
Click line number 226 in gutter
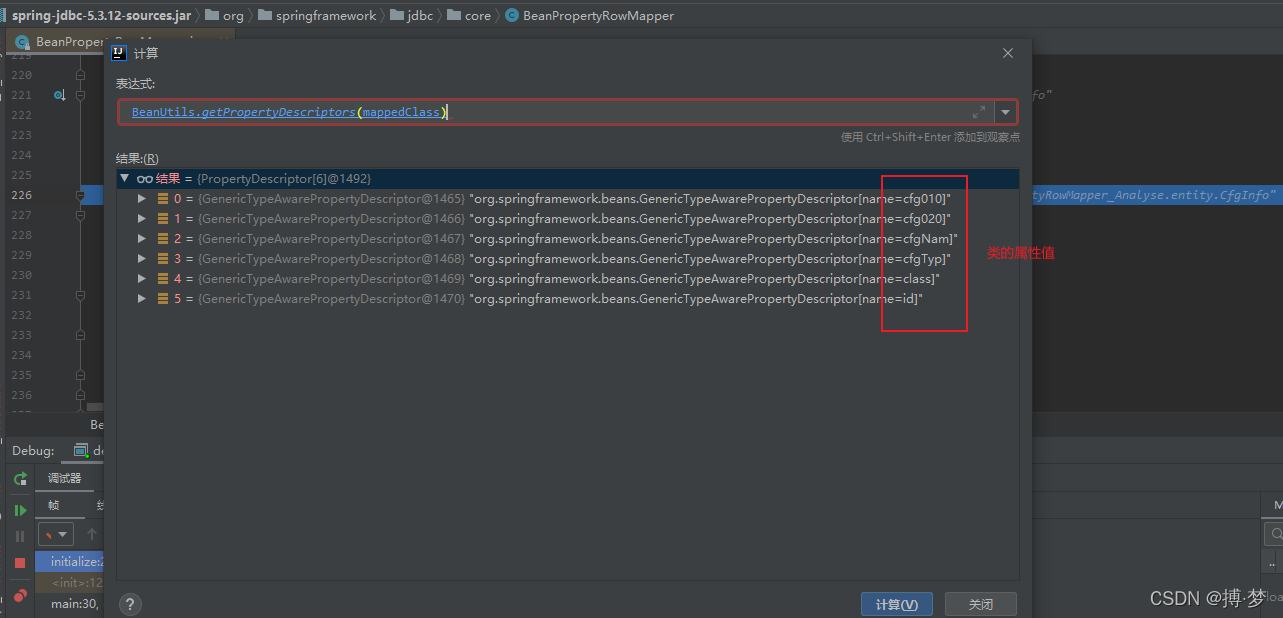tap(21, 195)
